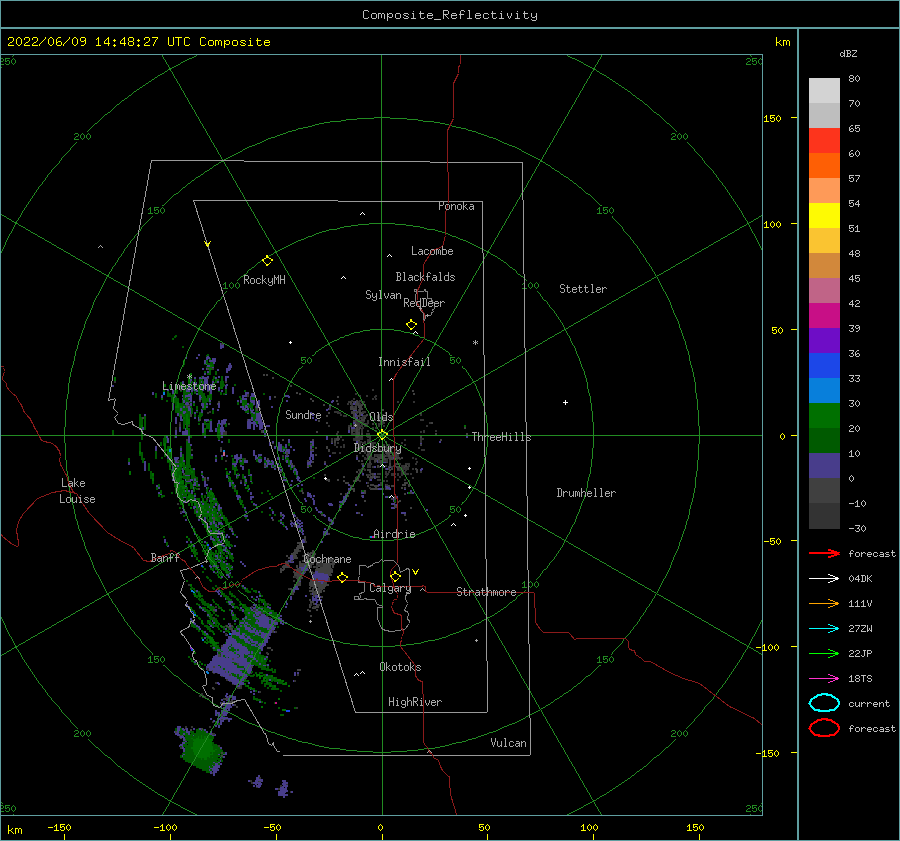Click the Okotoks label
Viewport: 900px width, 841px height.
point(400,667)
